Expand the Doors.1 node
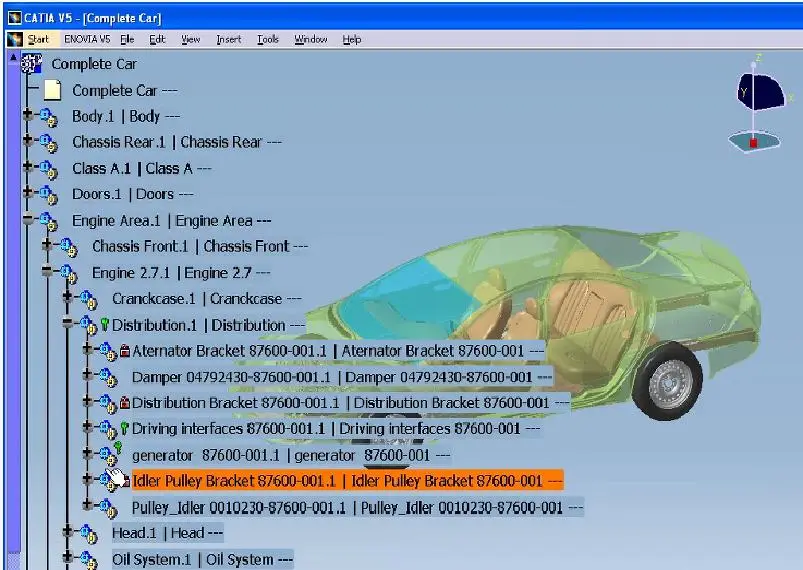This screenshot has height=570, width=803. click(x=28, y=192)
